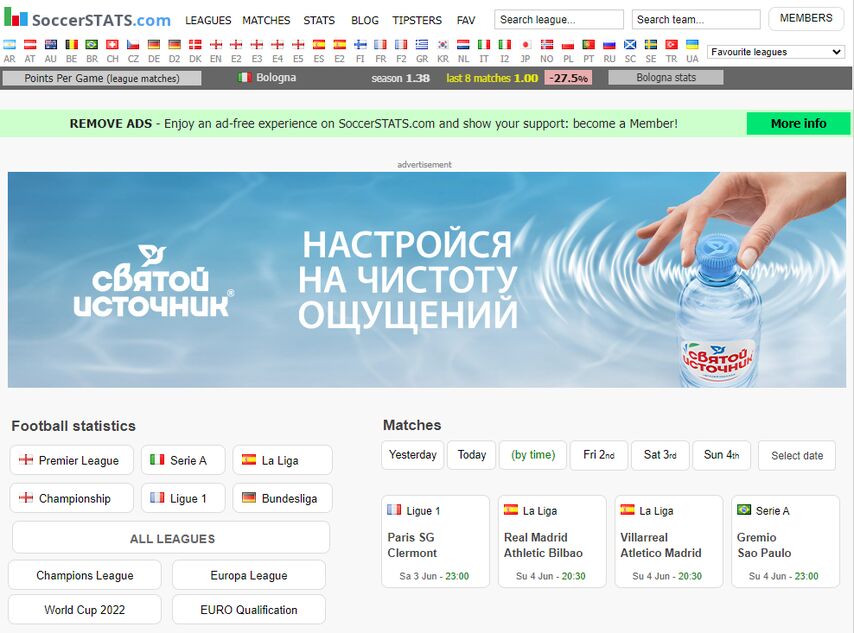854x633 pixels.
Task: Open Russia league via RU flag
Action: (x=609, y=45)
